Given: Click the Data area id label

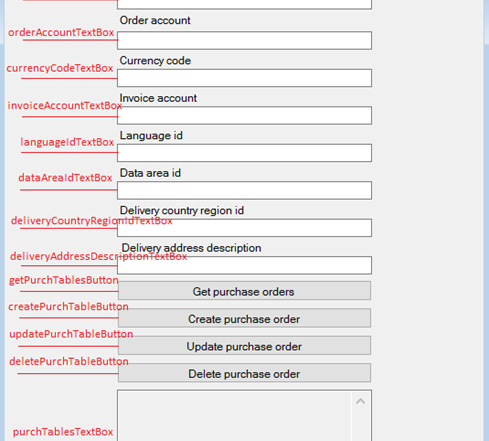Looking at the screenshot, I should pyautogui.click(x=150, y=173).
